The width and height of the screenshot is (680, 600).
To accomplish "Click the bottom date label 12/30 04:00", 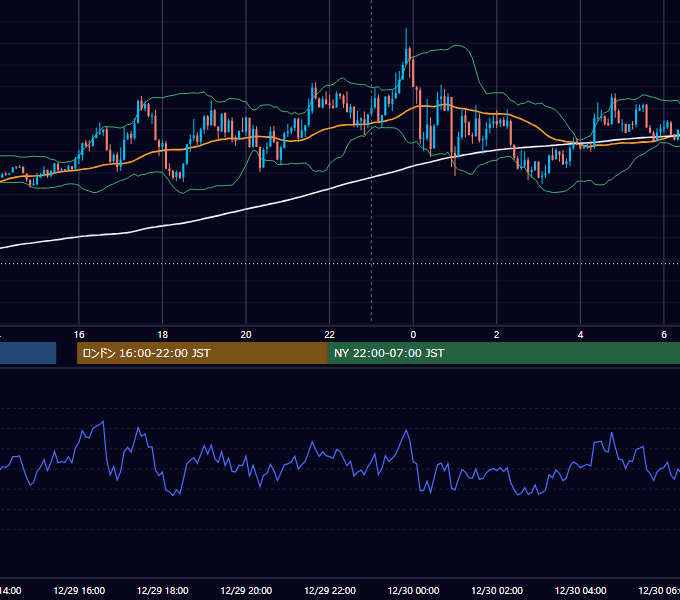I will pos(580,590).
